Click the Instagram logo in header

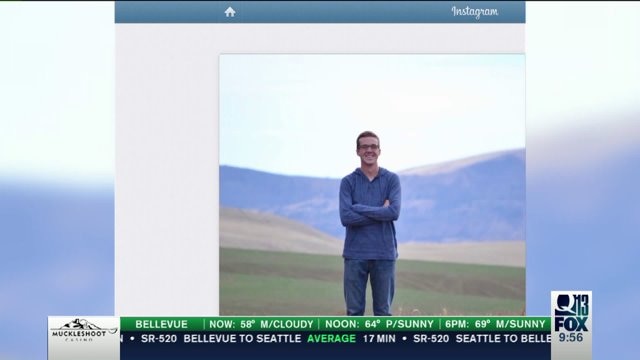click(474, 12)
